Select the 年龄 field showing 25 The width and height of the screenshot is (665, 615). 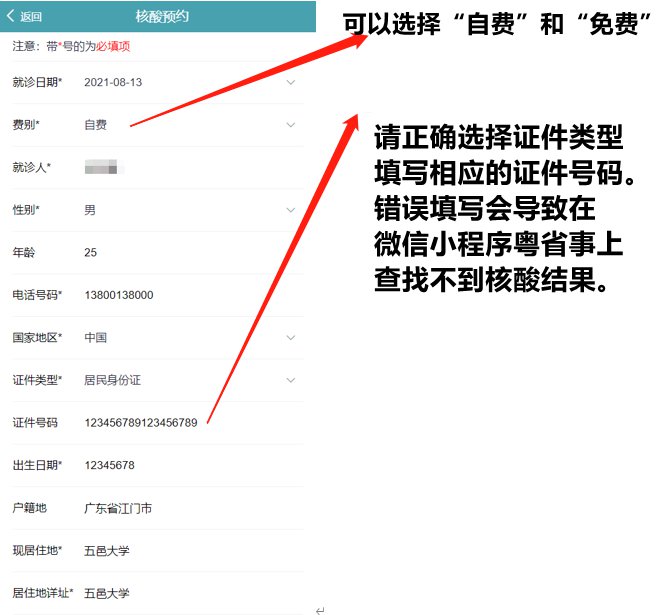pos(91,252)
